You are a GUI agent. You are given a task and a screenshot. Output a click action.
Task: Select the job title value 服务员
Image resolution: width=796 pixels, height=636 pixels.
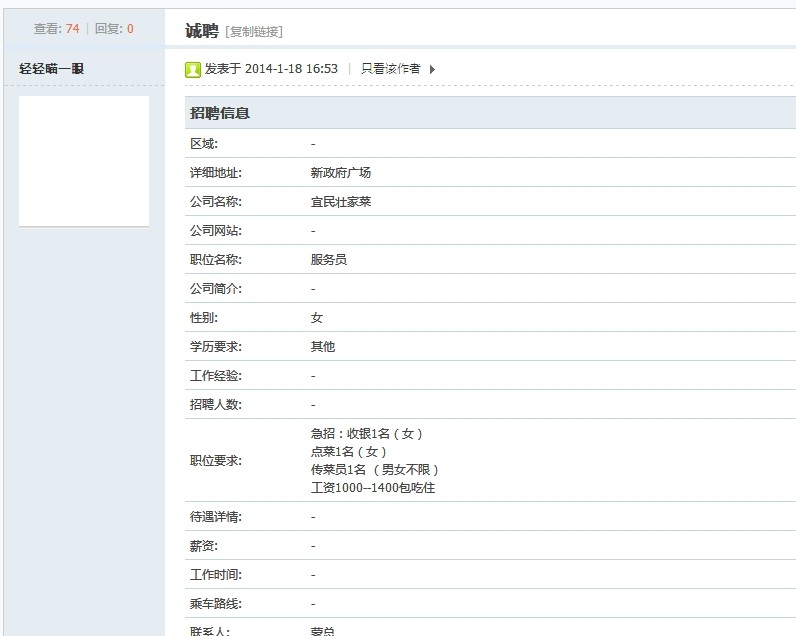pos(328,259)
